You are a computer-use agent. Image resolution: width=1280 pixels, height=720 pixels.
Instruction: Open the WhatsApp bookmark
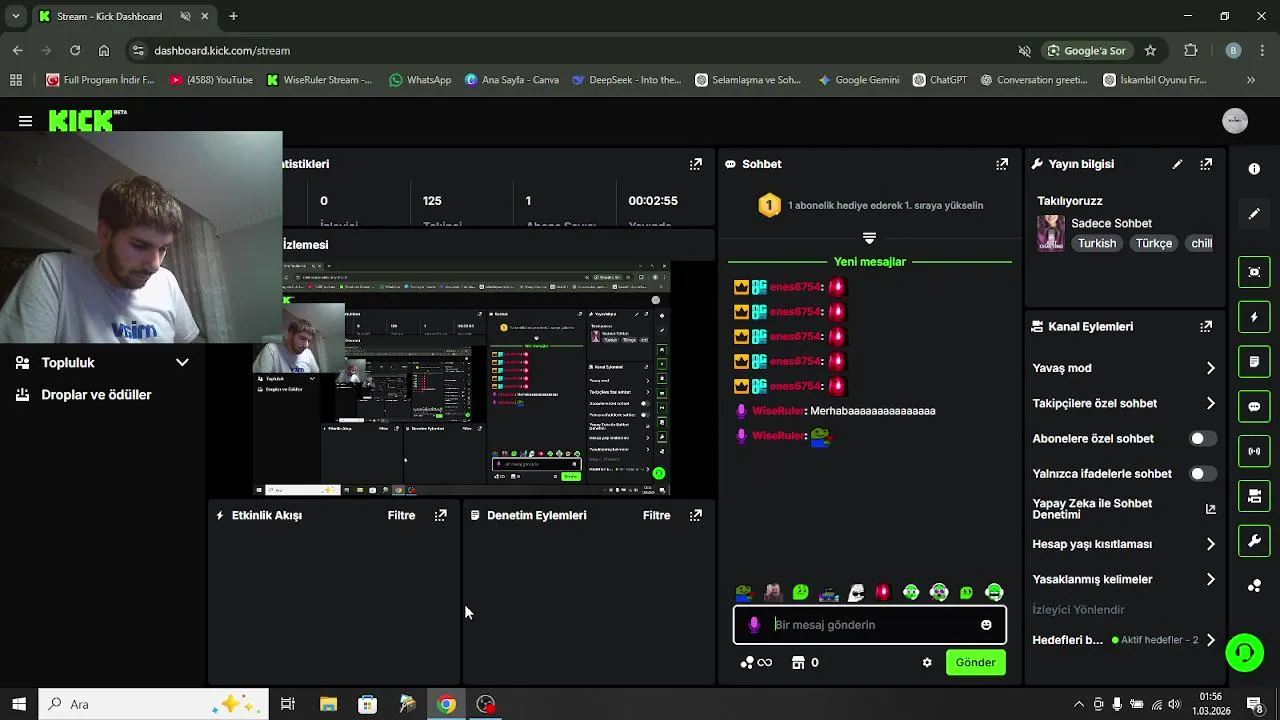[420, 80]
